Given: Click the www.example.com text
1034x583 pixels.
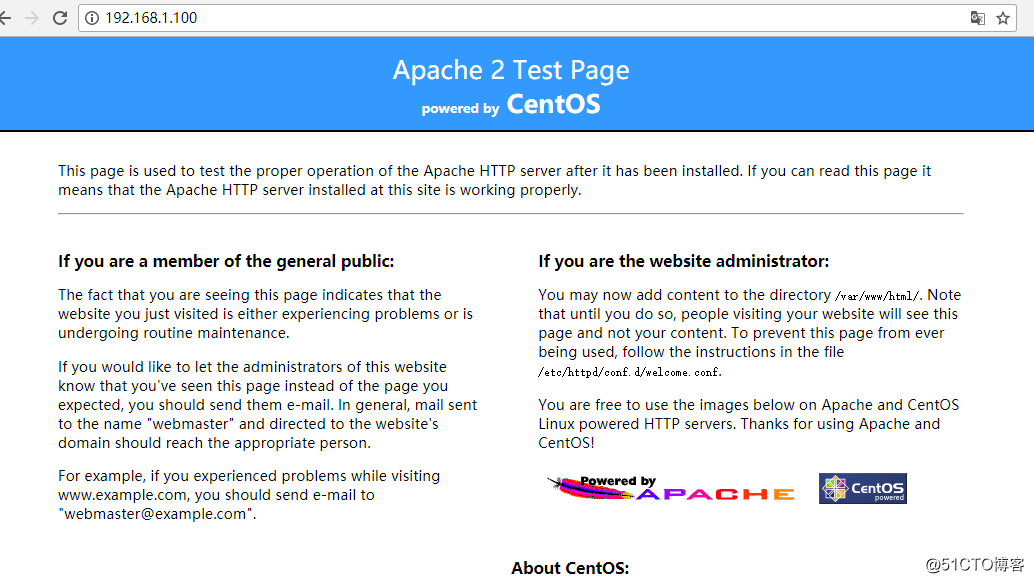Looking at the screenshot, I should coord(123,495).
